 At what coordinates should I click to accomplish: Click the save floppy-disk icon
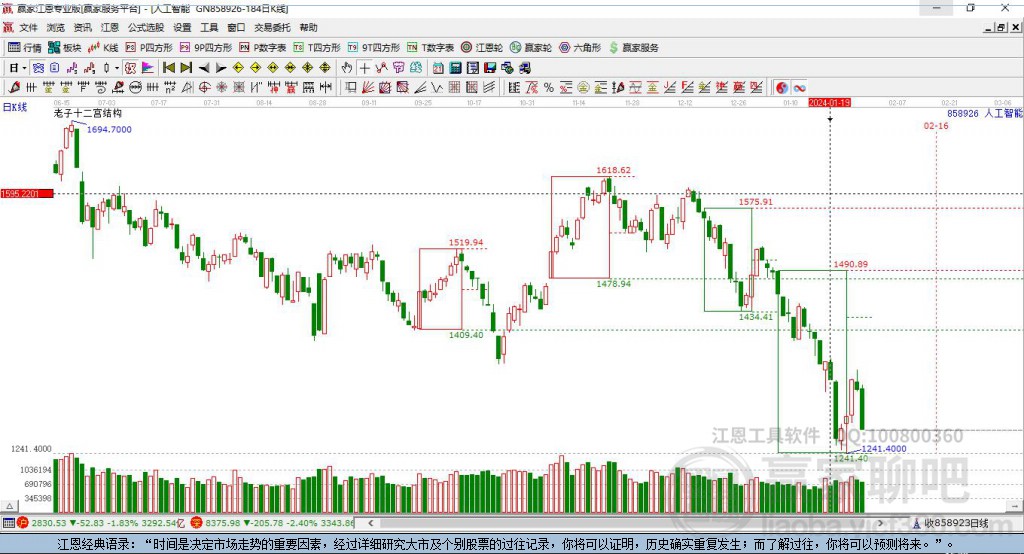(490, 68)
